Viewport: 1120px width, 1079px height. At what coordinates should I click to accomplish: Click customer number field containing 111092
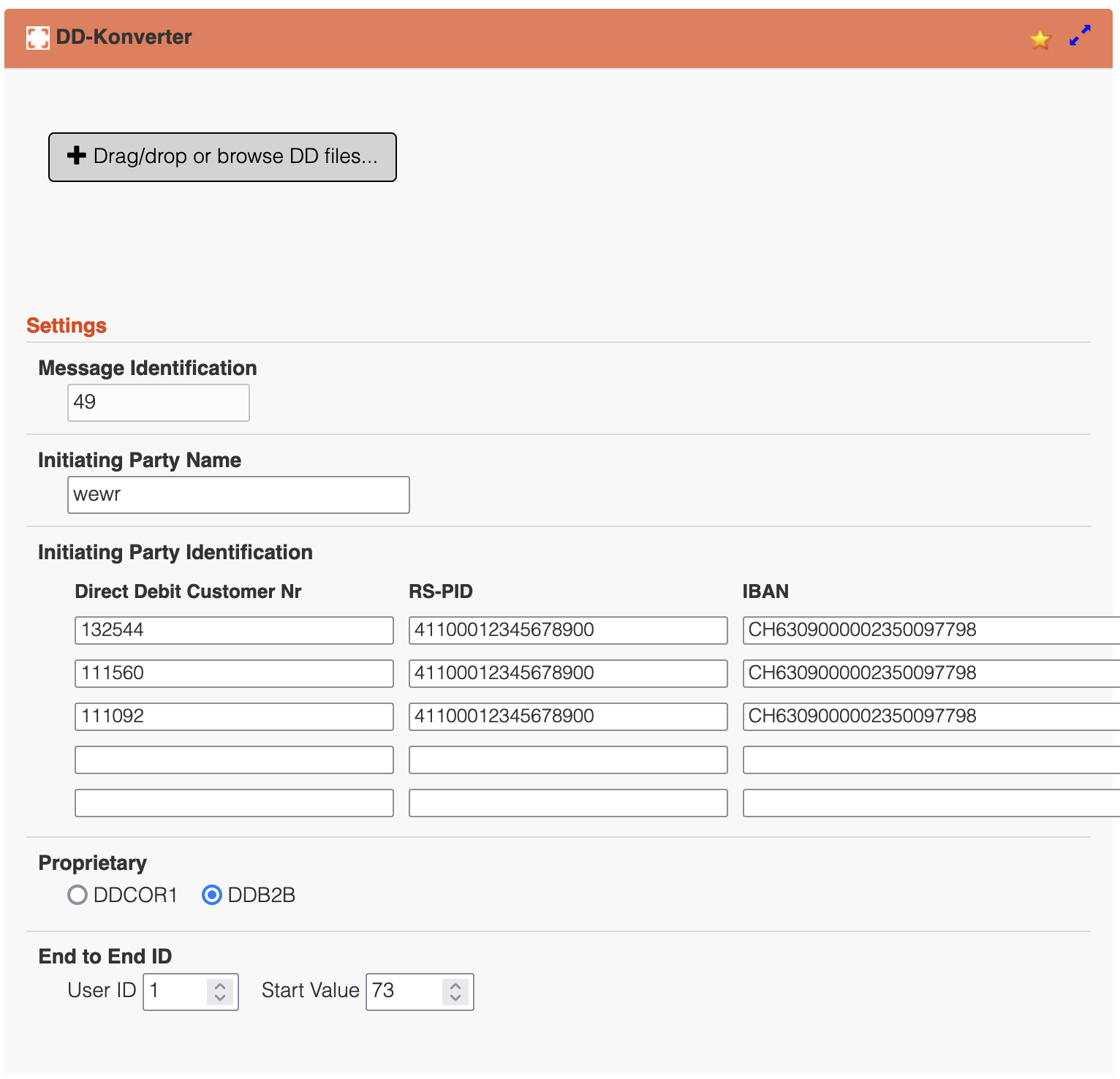coord(234,716)
